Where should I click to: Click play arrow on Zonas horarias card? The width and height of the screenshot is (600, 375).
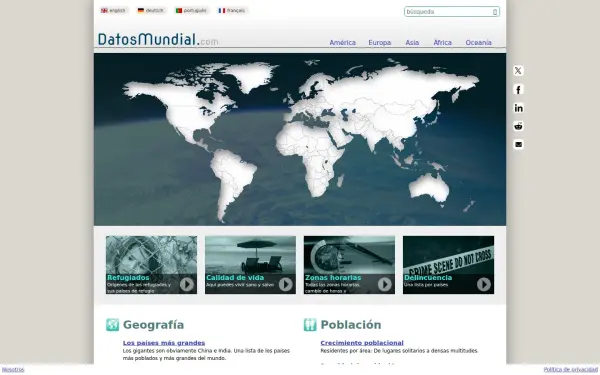click(x=385, y=284)
